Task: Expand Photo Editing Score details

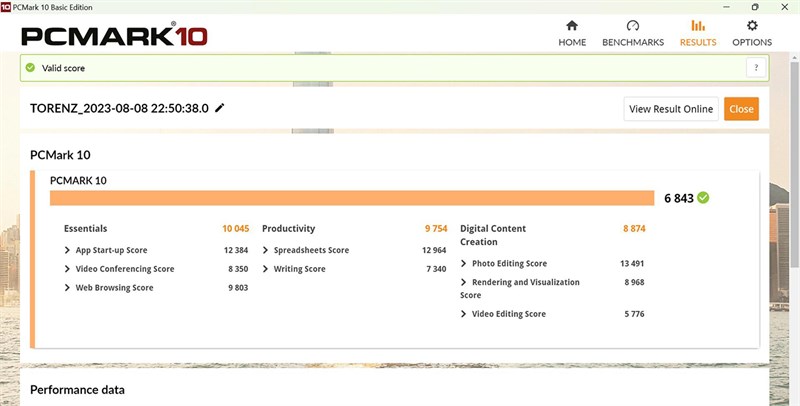Action: tap(463, 263)
